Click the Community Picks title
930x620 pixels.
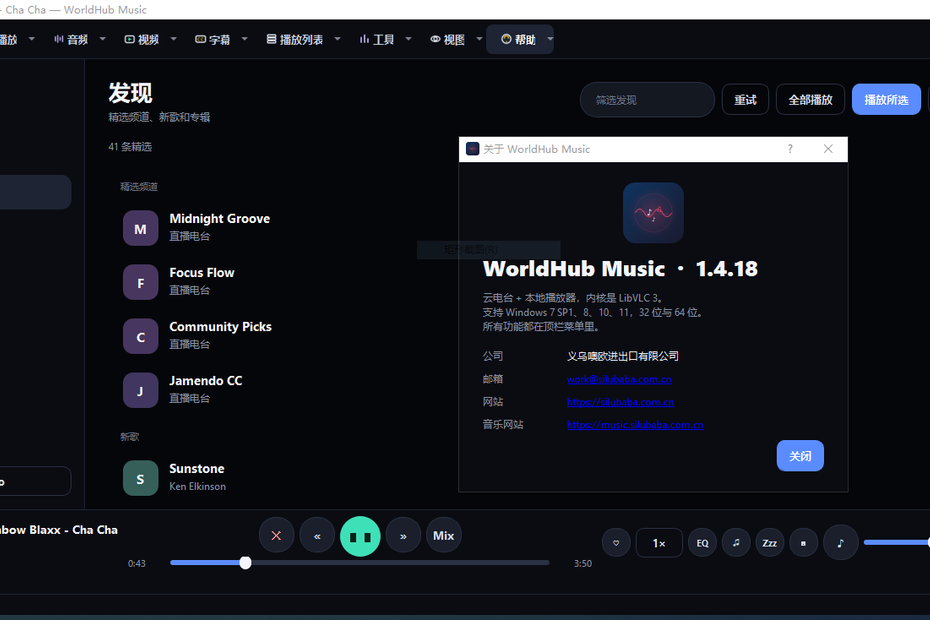click(x=220, y=327)
